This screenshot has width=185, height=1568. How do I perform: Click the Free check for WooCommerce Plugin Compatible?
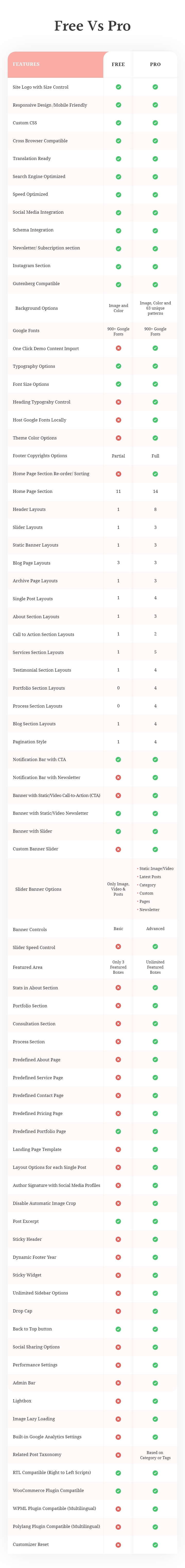(118, 1491)
